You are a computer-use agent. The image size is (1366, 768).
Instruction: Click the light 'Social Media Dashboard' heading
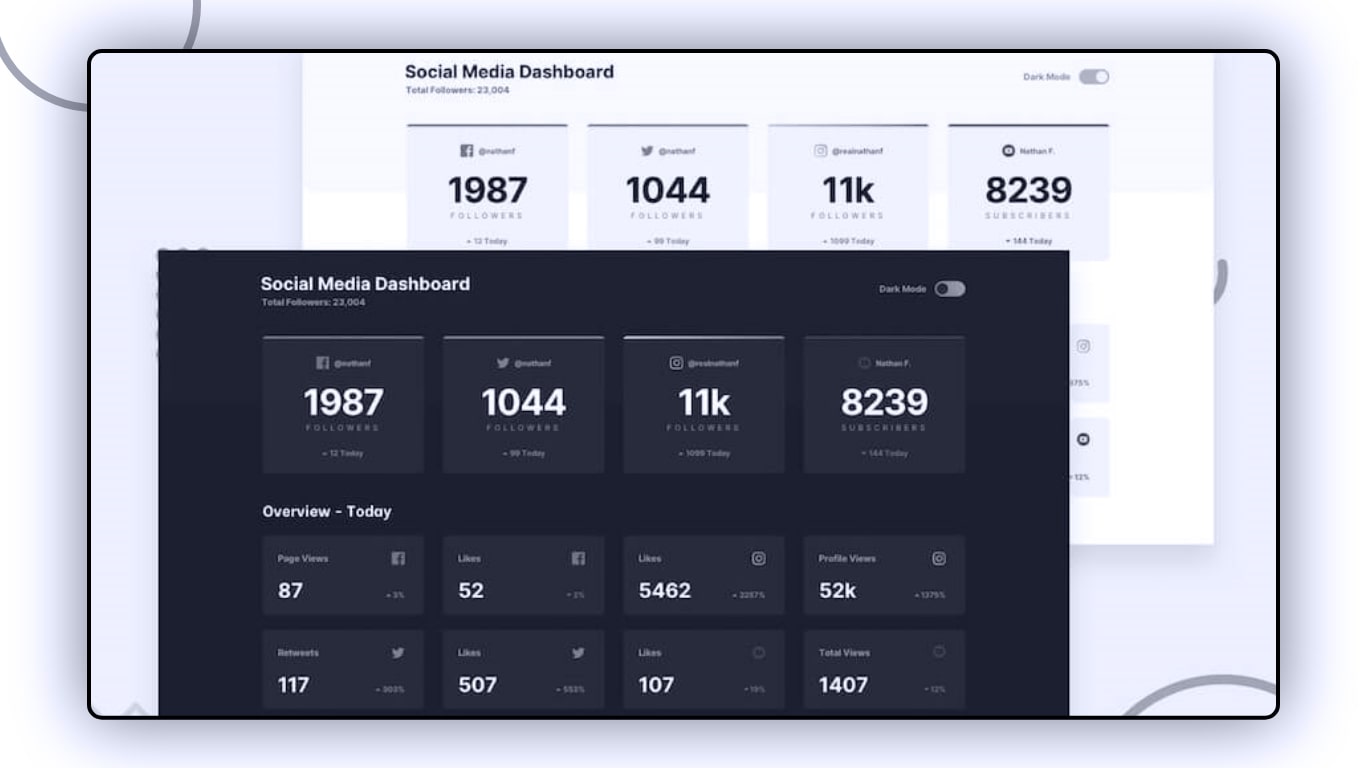coord(509,72)
